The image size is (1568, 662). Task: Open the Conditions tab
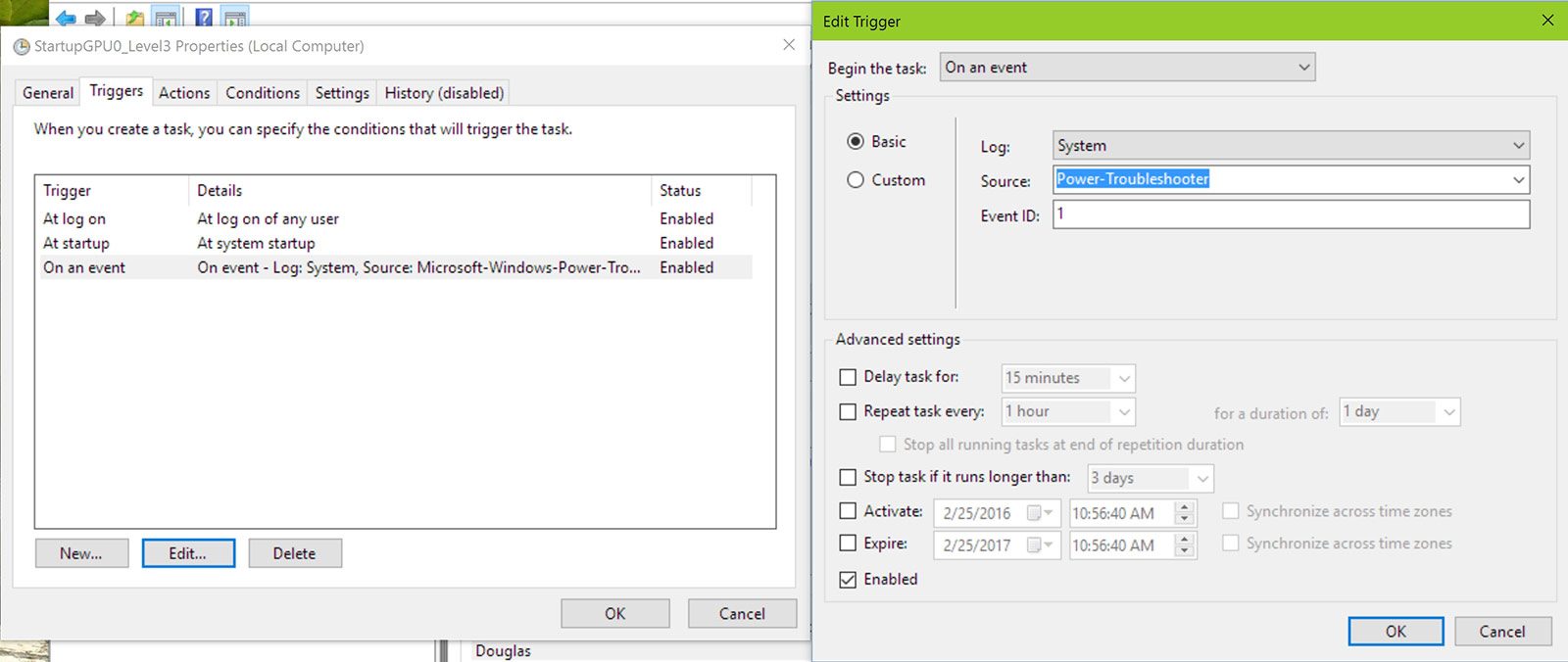click(x=263, y=93)
